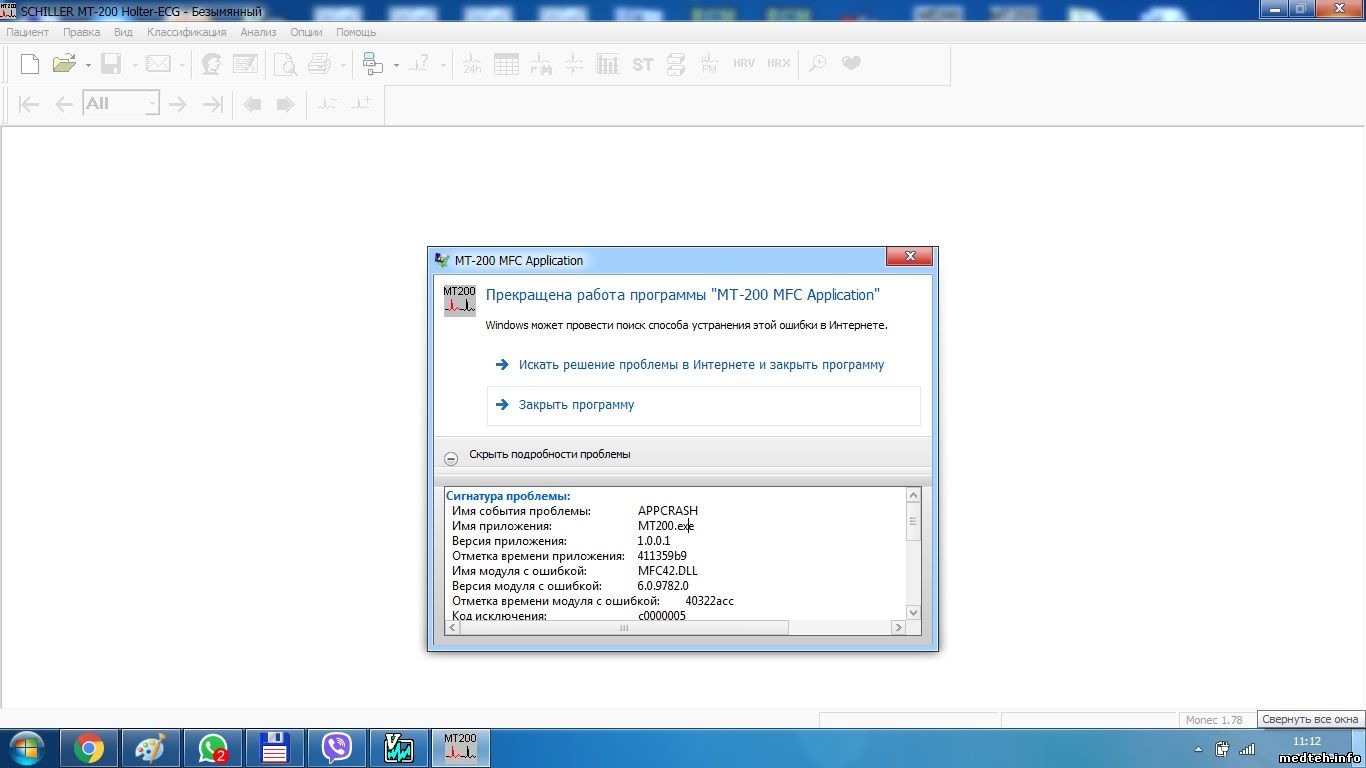Click the heart icon in toolbar
Screen dimensions: 1366x768
pyautogui.click(x=851, y=64)
